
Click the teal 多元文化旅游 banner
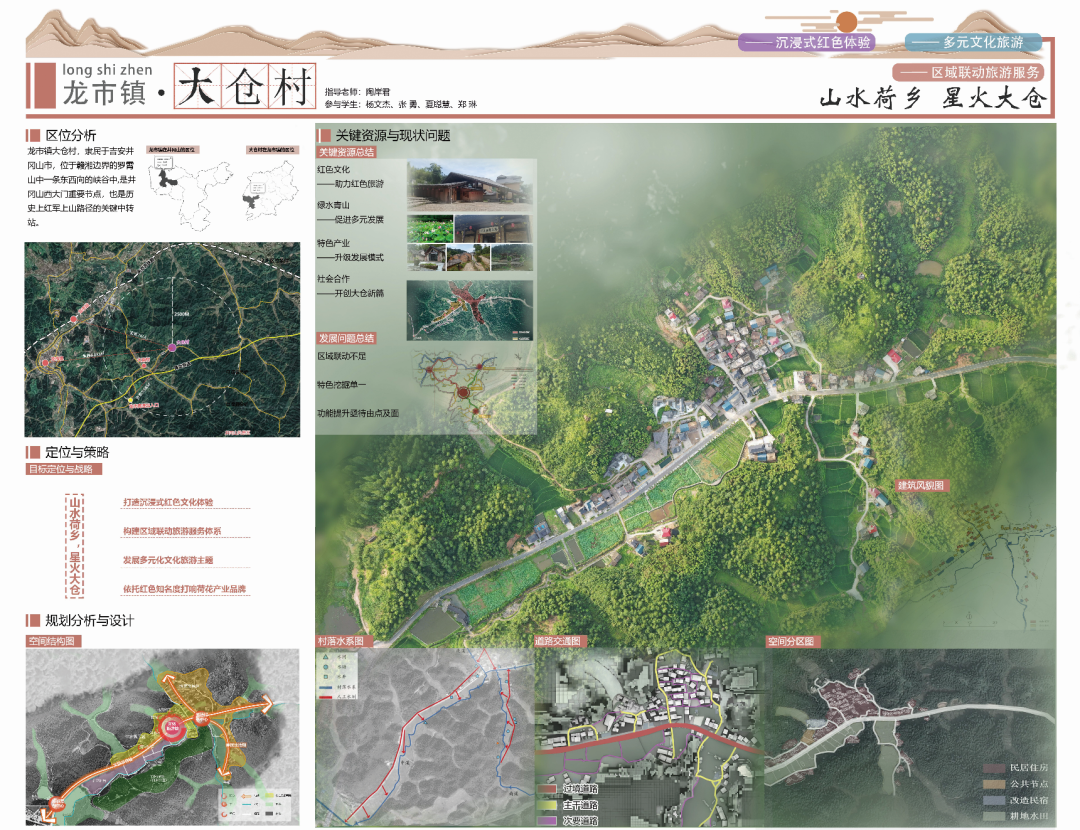(974, 43)
